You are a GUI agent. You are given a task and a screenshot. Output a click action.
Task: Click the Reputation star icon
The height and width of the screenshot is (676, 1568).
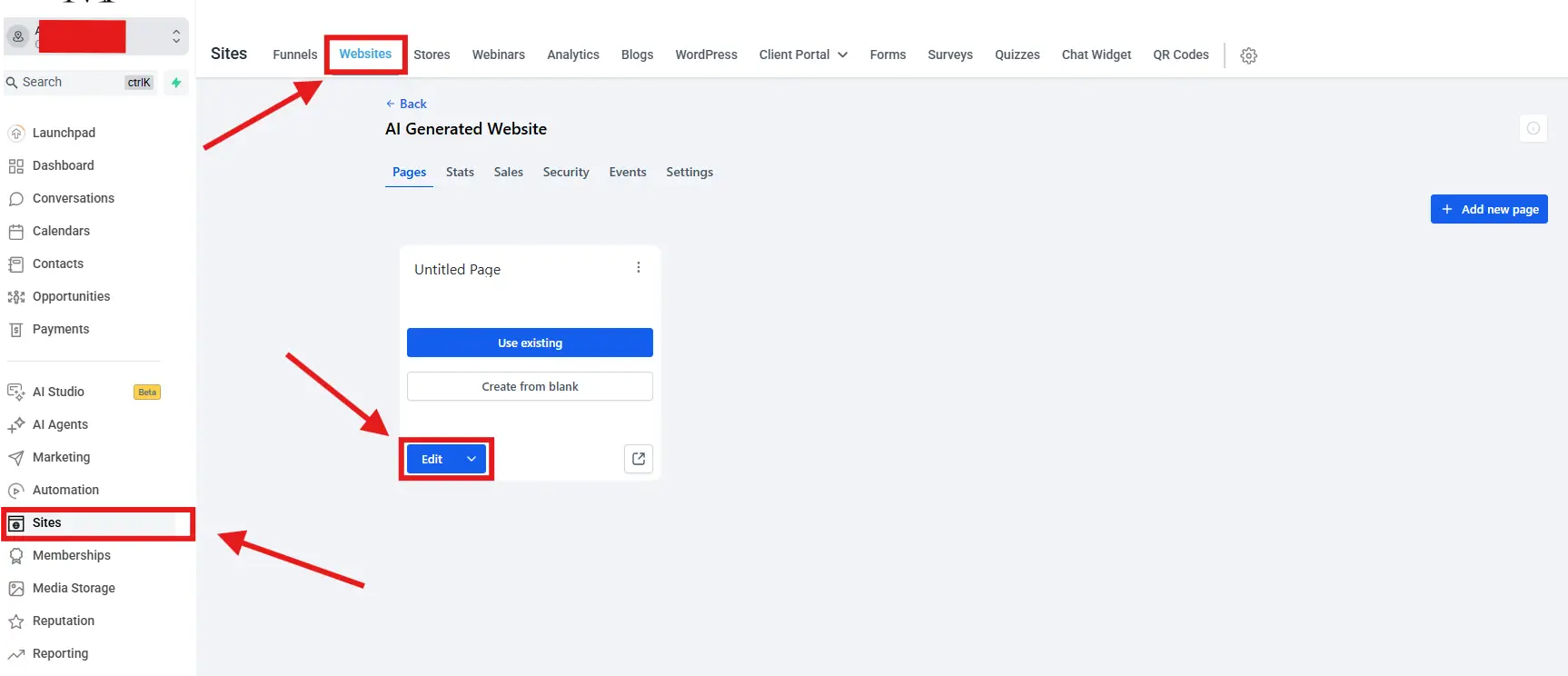[16, 621]
